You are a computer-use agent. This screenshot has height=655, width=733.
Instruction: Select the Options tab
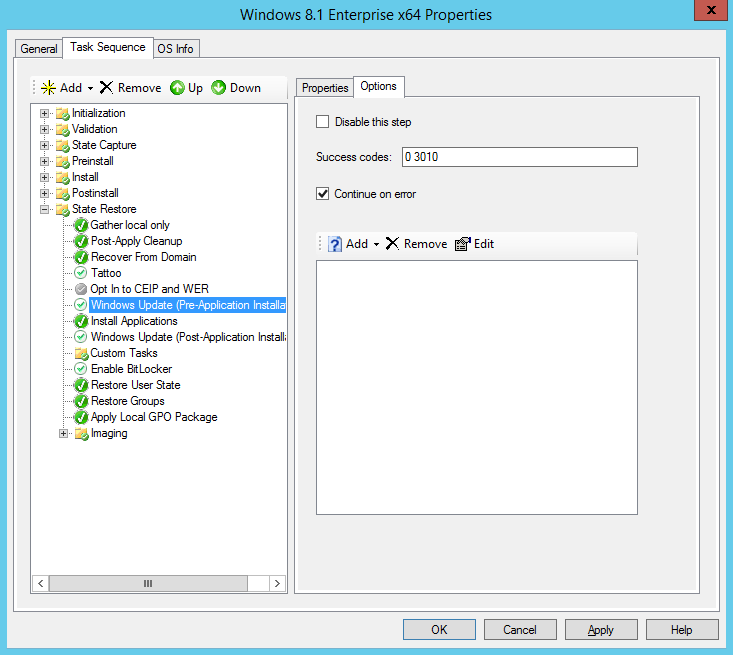click(x=379, y=86)
